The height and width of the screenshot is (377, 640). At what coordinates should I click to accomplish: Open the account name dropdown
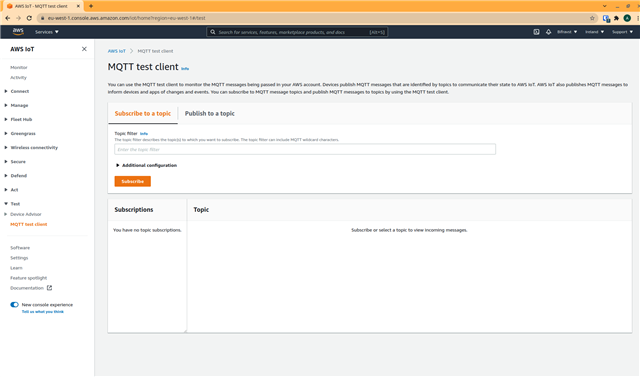(567, 32)
